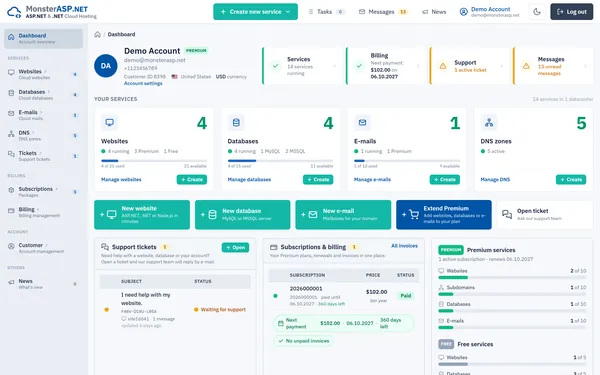This screenshot has height=375, width=600.
Task: Click the MonsterASP.NET cloud logo
Action: coord(14,12)
